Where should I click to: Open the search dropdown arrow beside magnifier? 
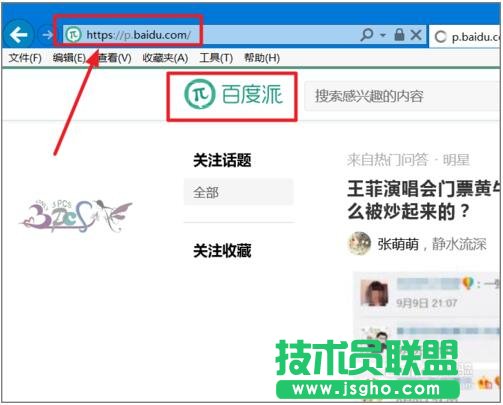point(383,35)
